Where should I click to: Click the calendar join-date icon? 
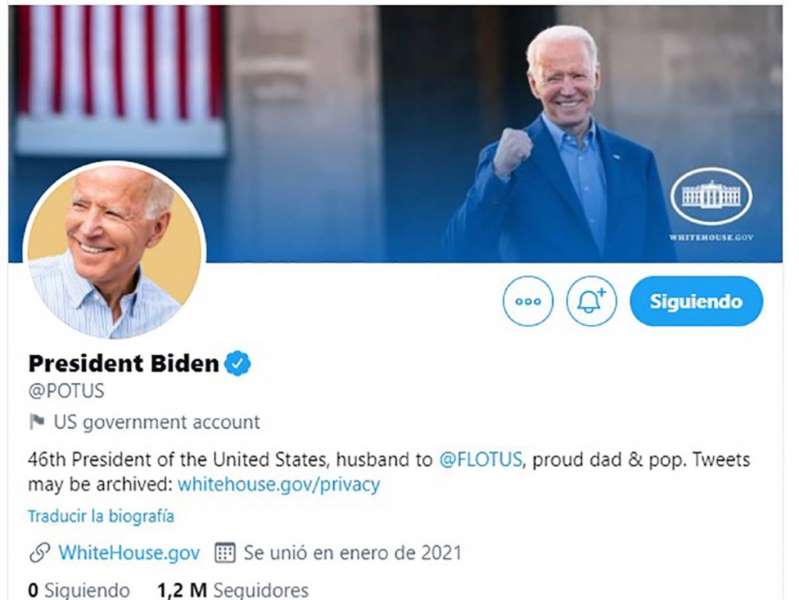point(225,552)
